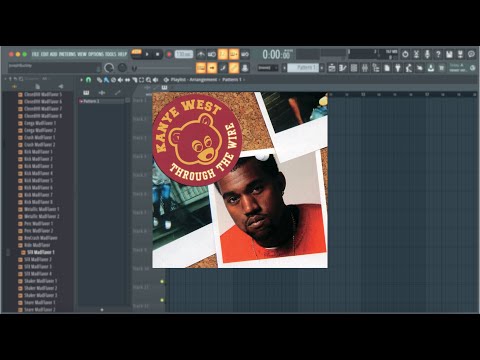480x360 pixels.
Task: Show automation clips in picker panel
Action: point(117,92)
